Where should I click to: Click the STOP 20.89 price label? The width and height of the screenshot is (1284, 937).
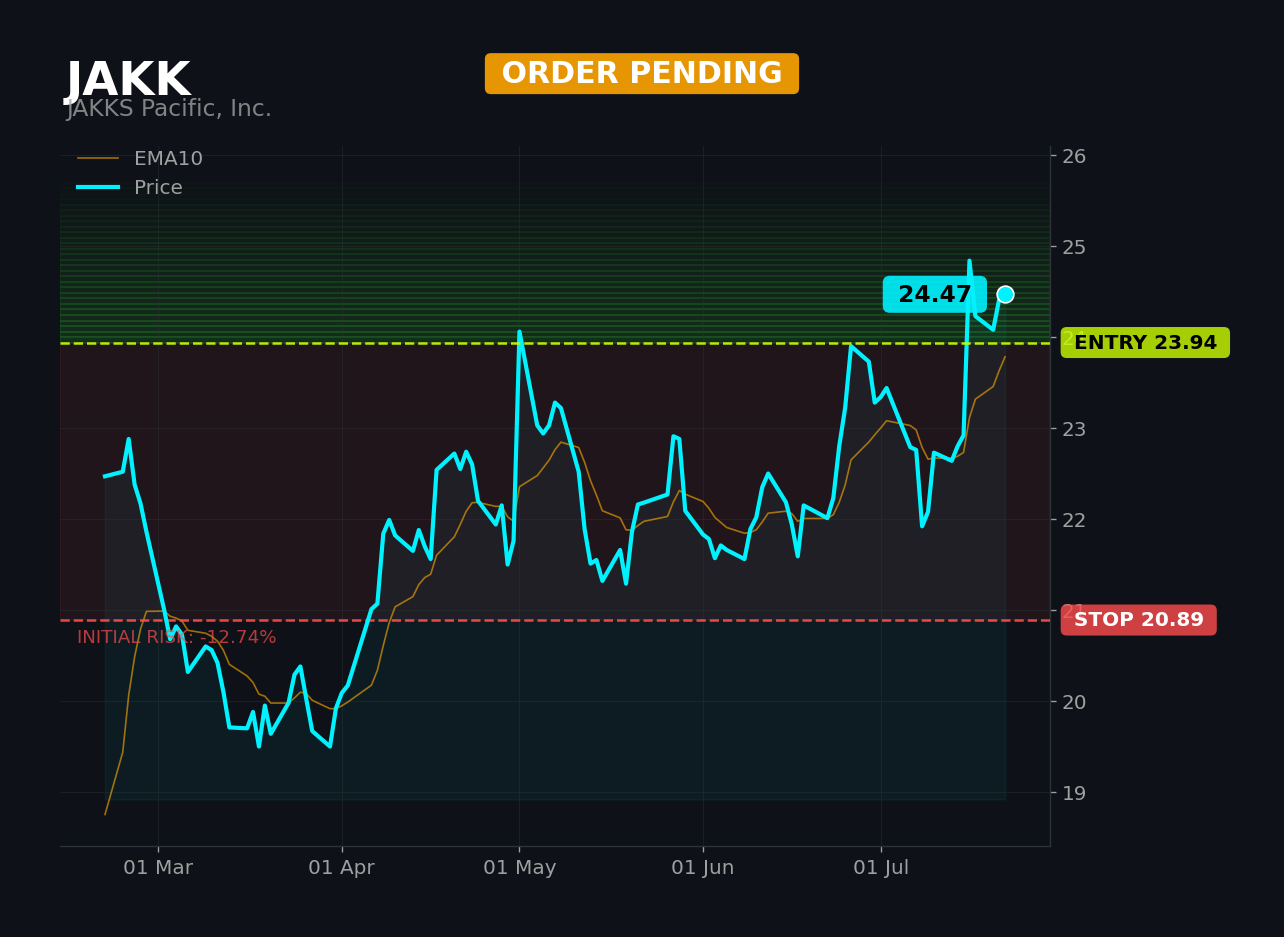click(1139, 620)
